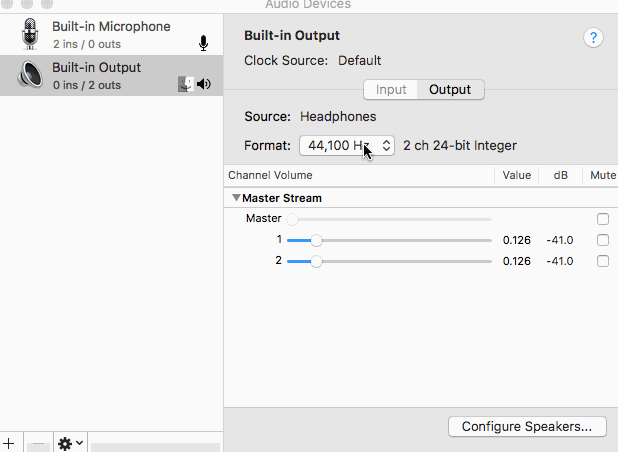This screenshot has height=452, width=618.
Task: Open the gear actions menu
Action: [70, 443]
